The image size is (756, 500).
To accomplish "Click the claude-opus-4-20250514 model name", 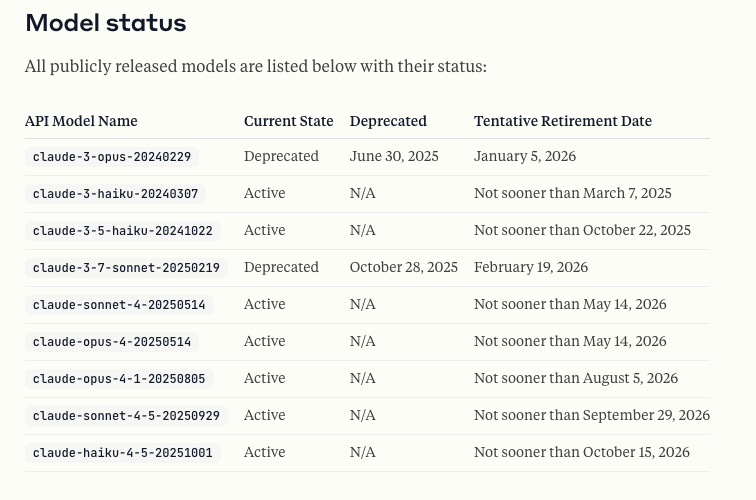I will click(x=111, y=342).
